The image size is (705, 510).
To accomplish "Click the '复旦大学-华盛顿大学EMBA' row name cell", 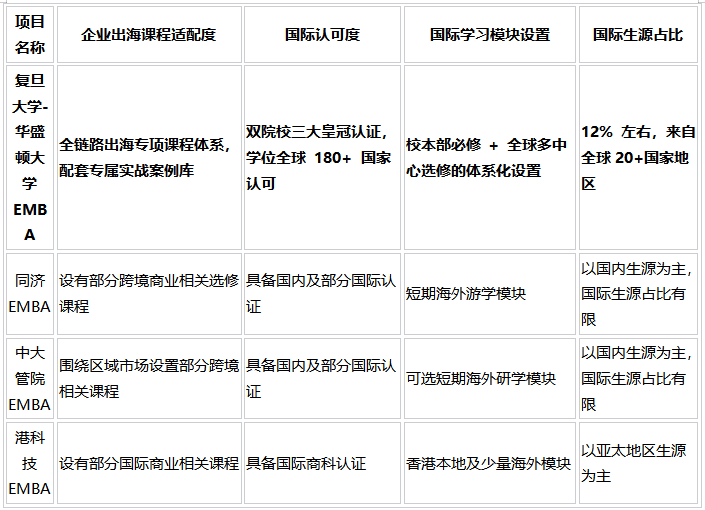I will point(30,157).
